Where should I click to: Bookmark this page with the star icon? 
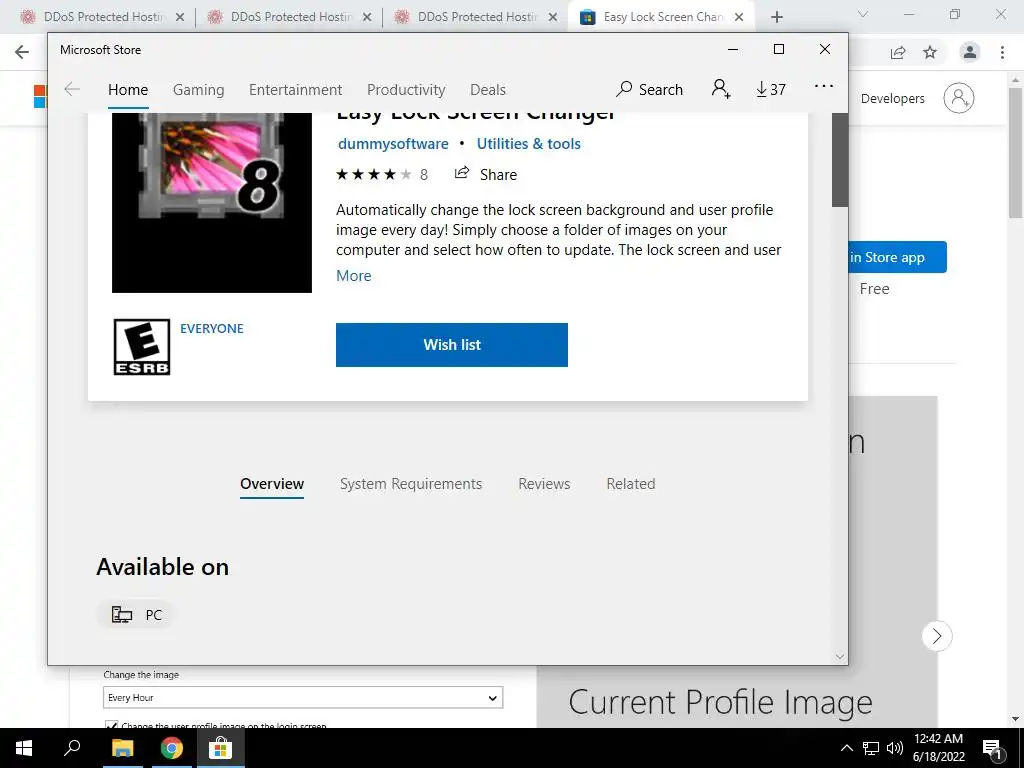[930, 52]
